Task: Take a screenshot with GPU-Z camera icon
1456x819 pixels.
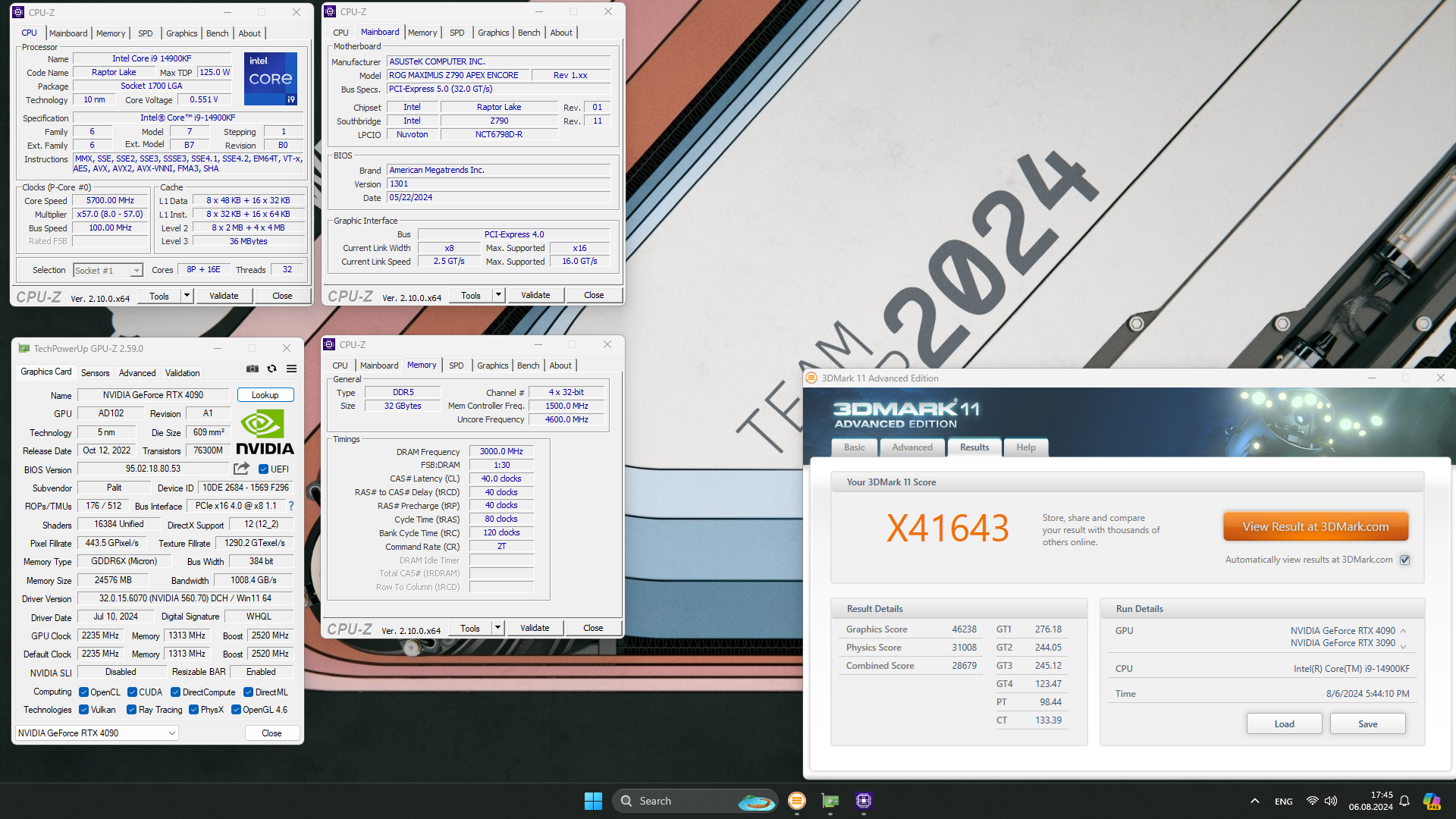Action: 253,369
